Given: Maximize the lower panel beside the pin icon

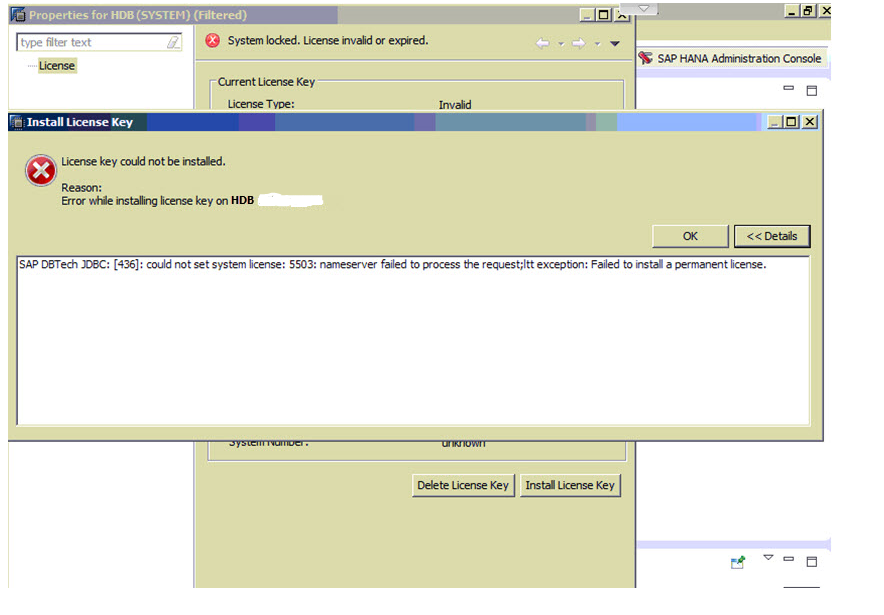Looking at the screenshot, I should [x=812, y=561].
